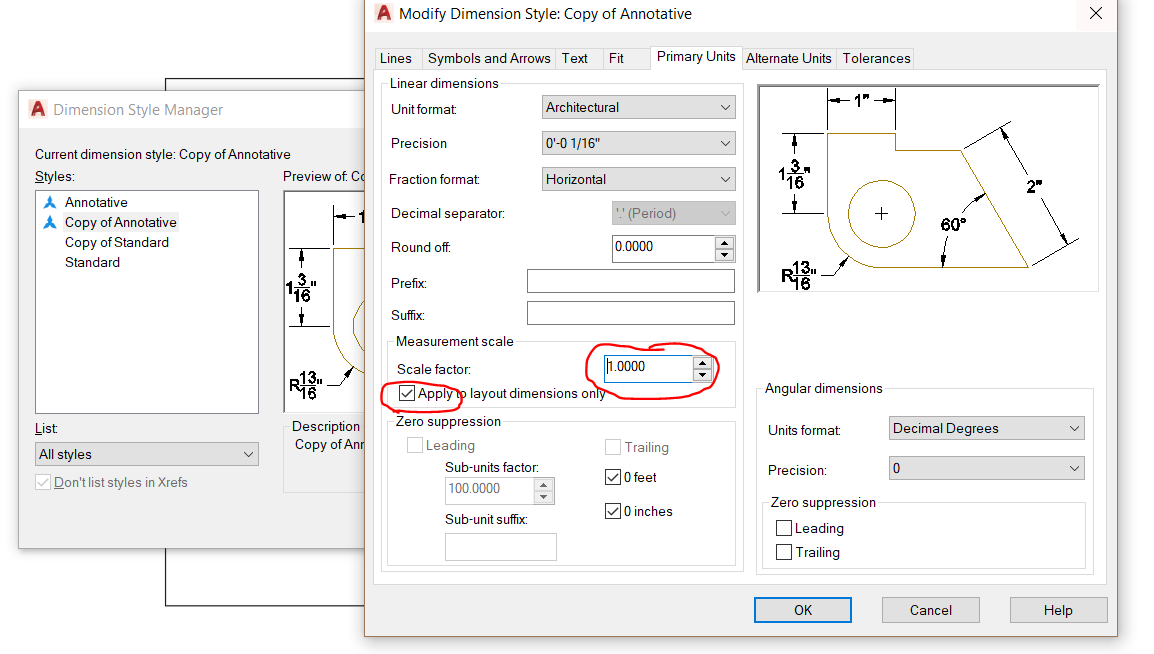Disable the "0 feet" zero suppression
The height and width of the screenshot is (654, 1154).
point(613,477)
